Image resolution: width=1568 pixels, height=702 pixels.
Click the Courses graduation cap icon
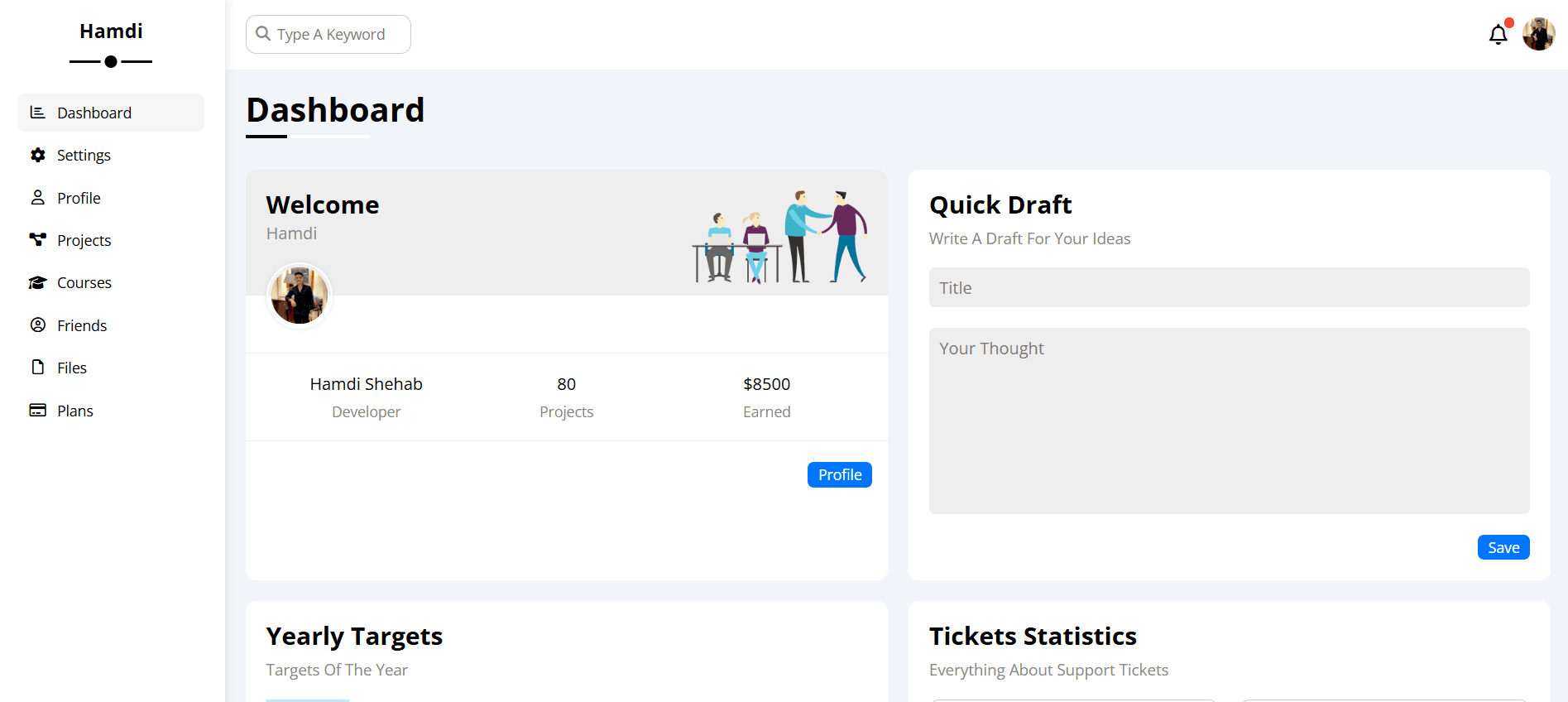coord(38,282)
